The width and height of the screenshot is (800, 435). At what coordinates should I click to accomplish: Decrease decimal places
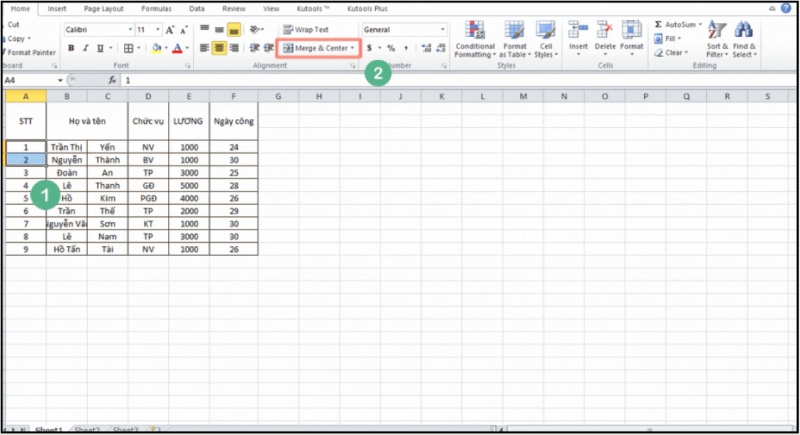441,48
